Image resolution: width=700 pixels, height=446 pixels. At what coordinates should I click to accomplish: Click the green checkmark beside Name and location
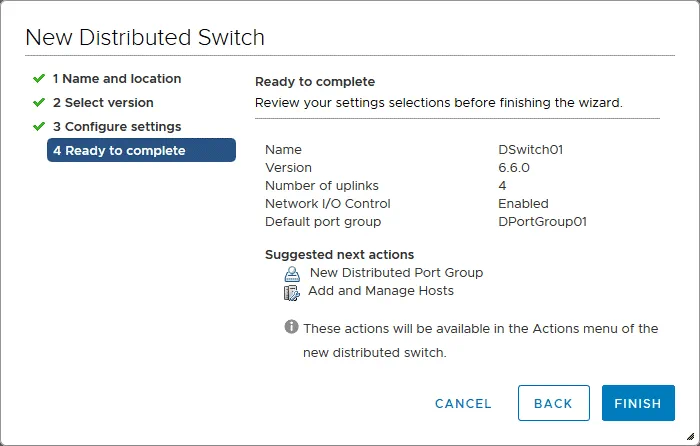tap(39, 78)
